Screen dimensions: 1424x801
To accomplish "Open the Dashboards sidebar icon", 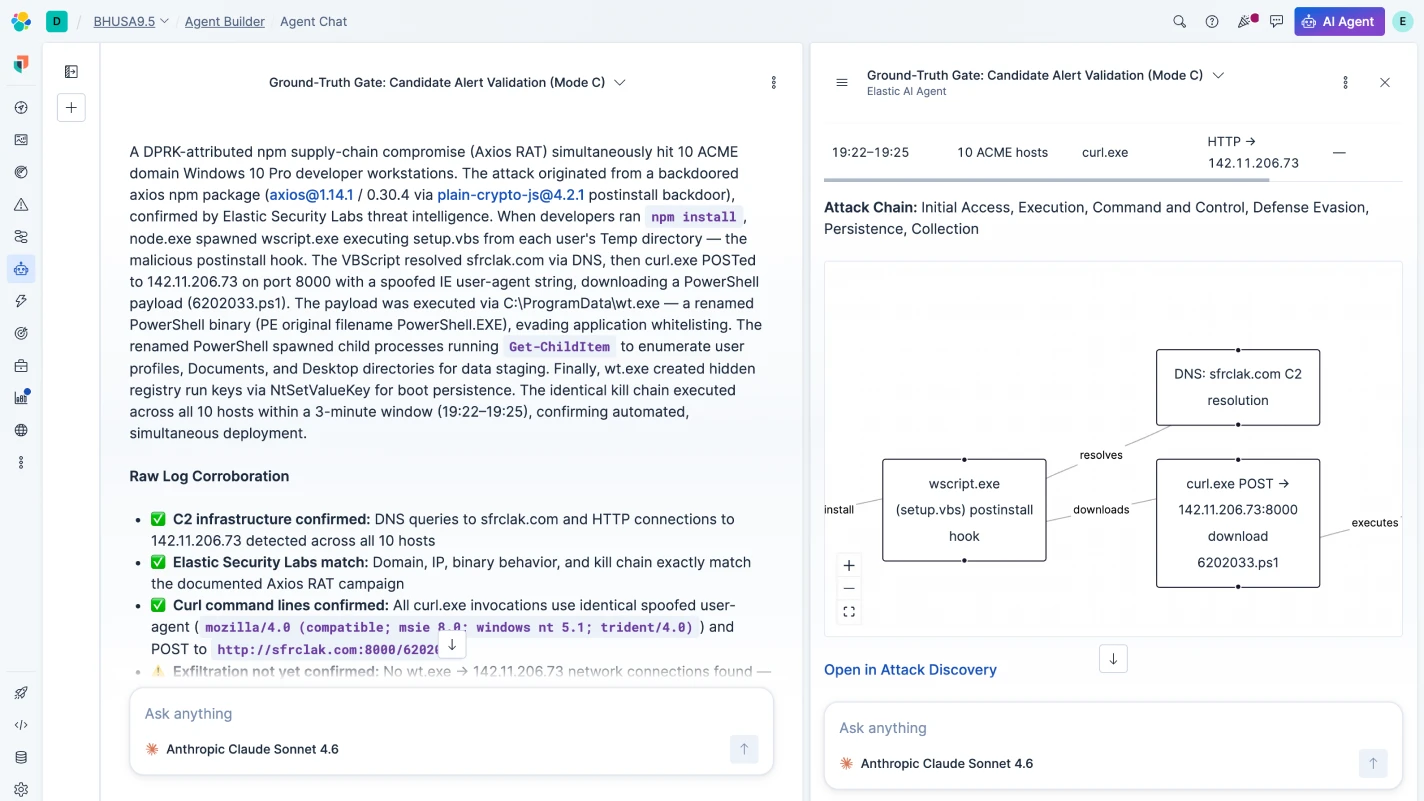I will click(x=21, y=140).
